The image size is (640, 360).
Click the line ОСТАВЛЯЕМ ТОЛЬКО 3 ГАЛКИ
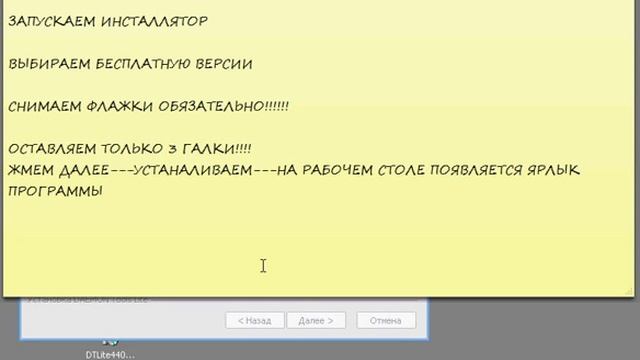tap(129, 149)
